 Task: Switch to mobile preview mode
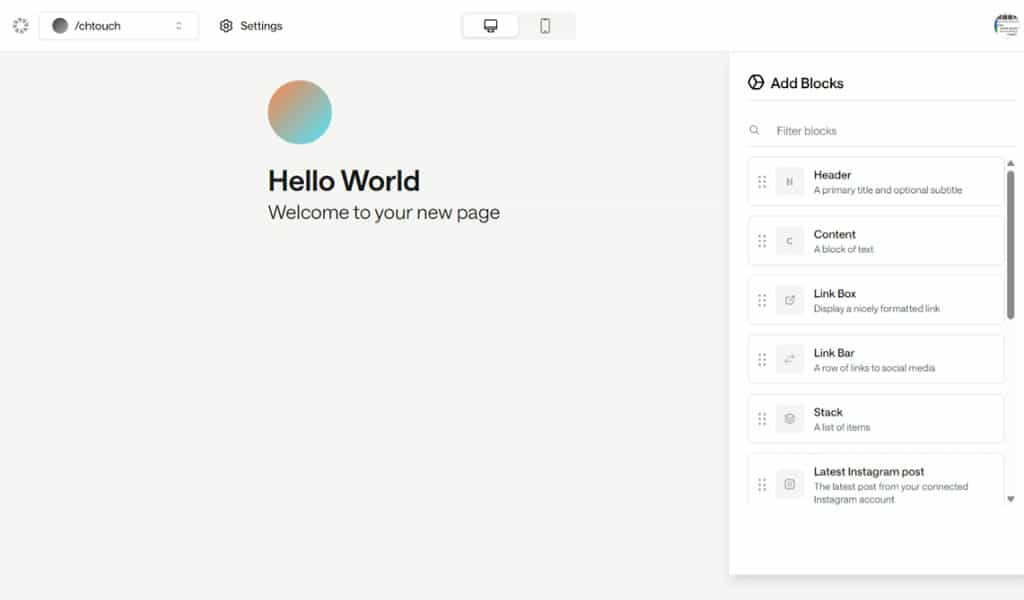click(x=545, y=25)
